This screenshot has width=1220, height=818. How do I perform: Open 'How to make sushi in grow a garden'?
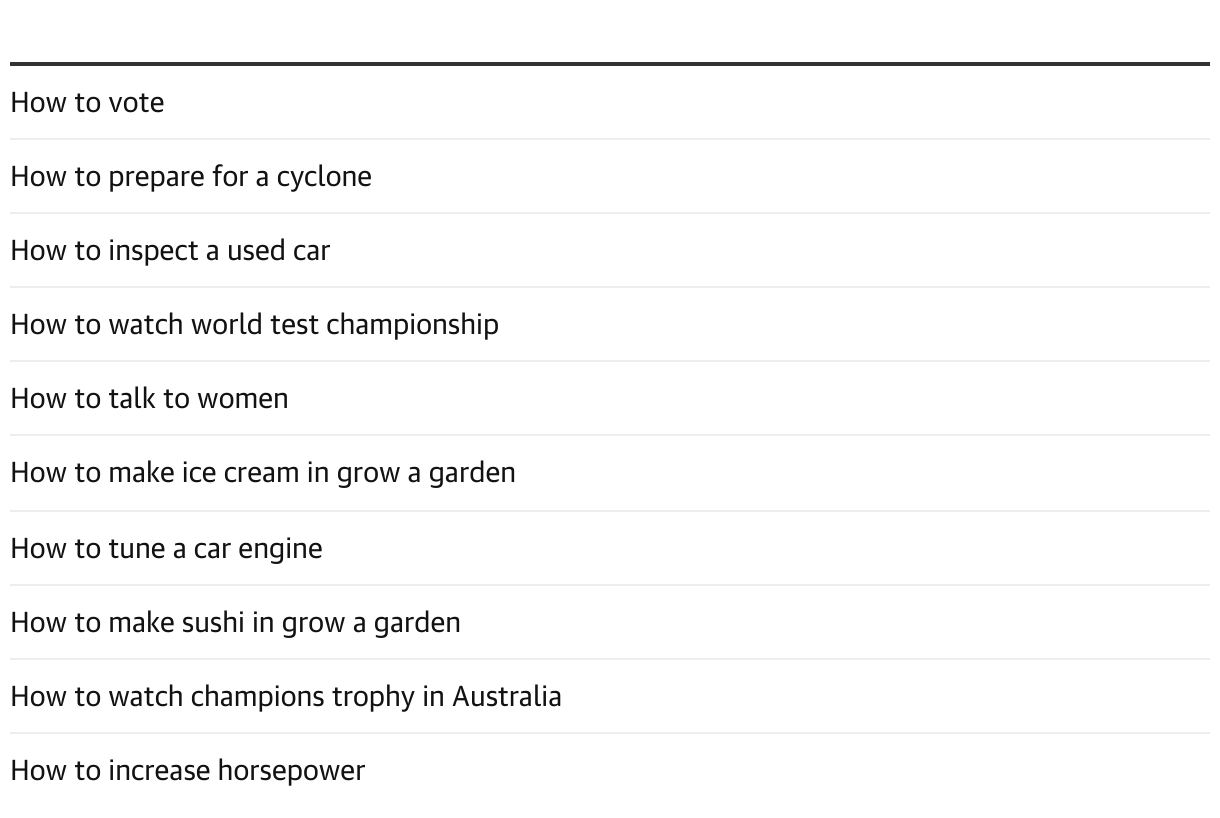coord(235,623)
